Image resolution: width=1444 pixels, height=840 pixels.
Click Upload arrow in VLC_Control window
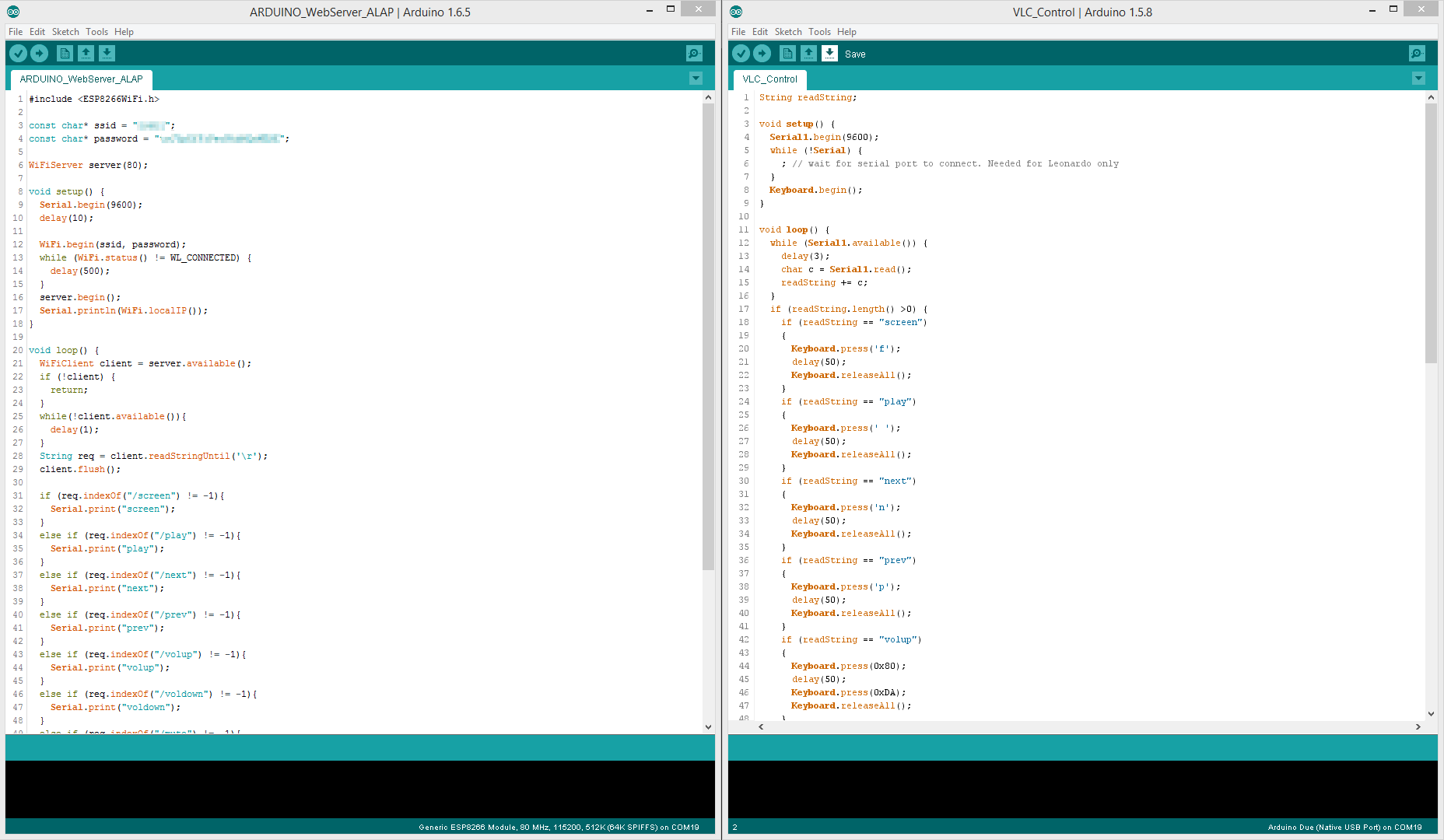click(762, 53)
